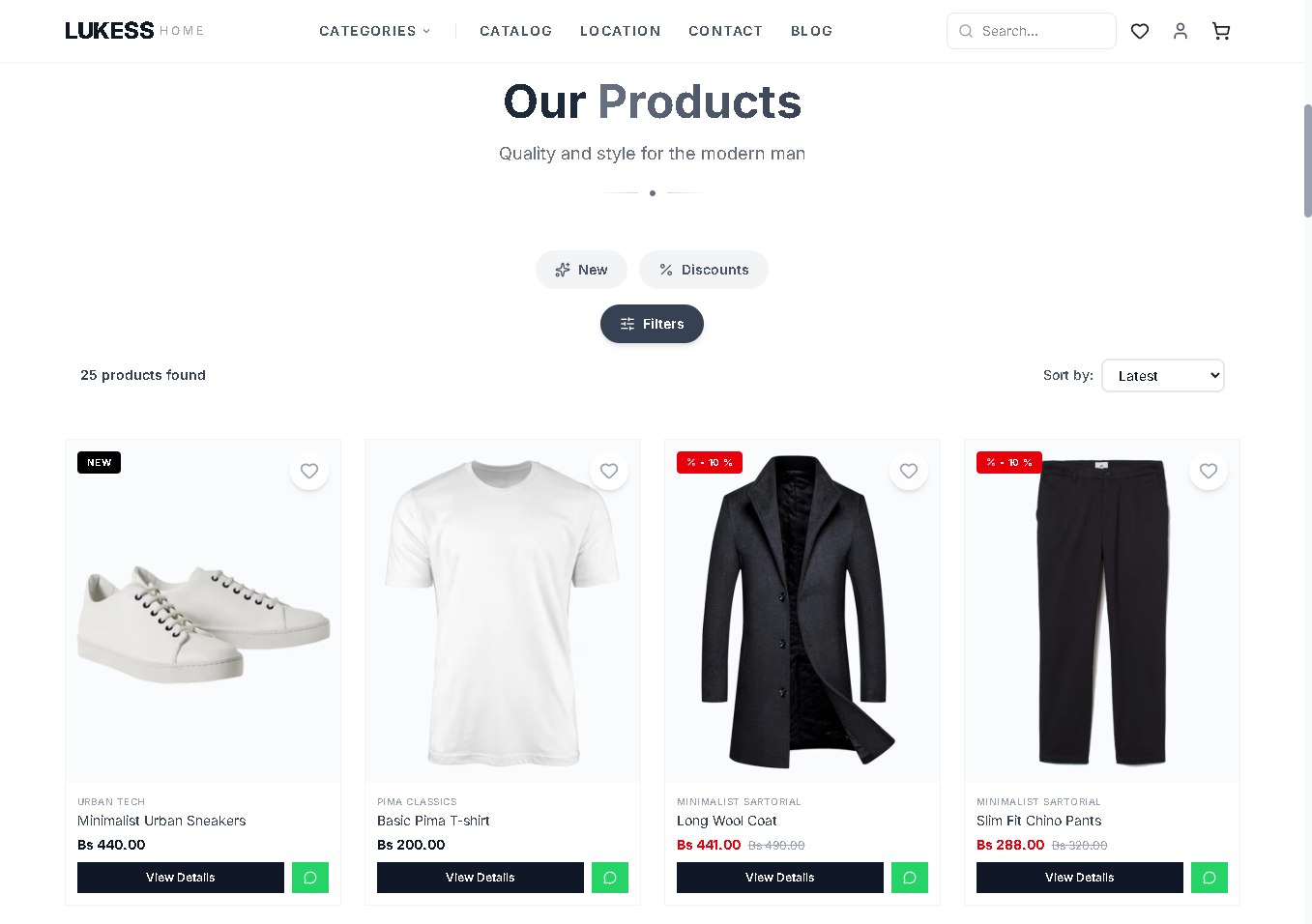This screenshot has height=924, width=1312.
Task: Click WhatsApp icon for Basic Pima T-shirt
Action: pos(610,878)
